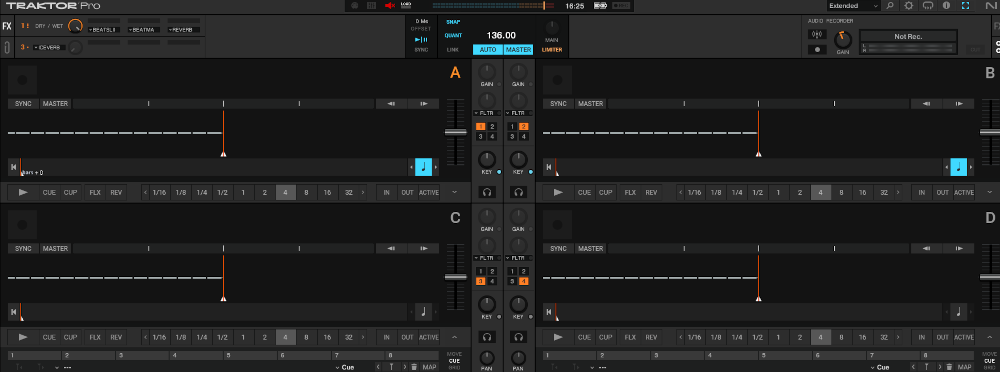Toggle the highlighted keylock note on Deck B
1000x372 pixels.
(959, 167)
